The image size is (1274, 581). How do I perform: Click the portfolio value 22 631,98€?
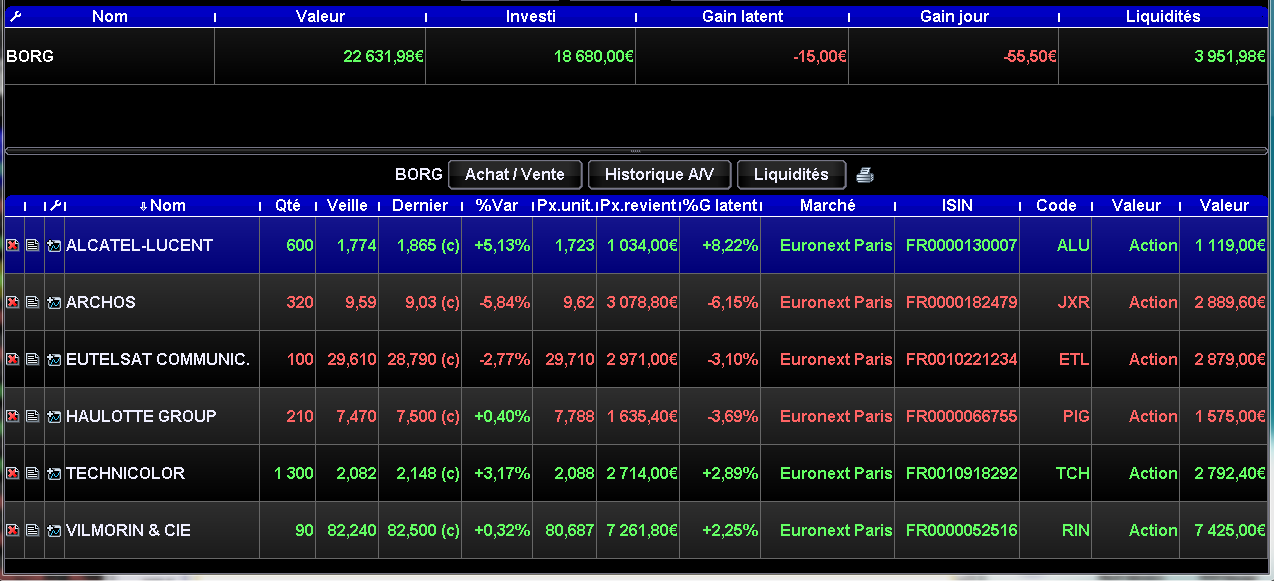point(384,56)
